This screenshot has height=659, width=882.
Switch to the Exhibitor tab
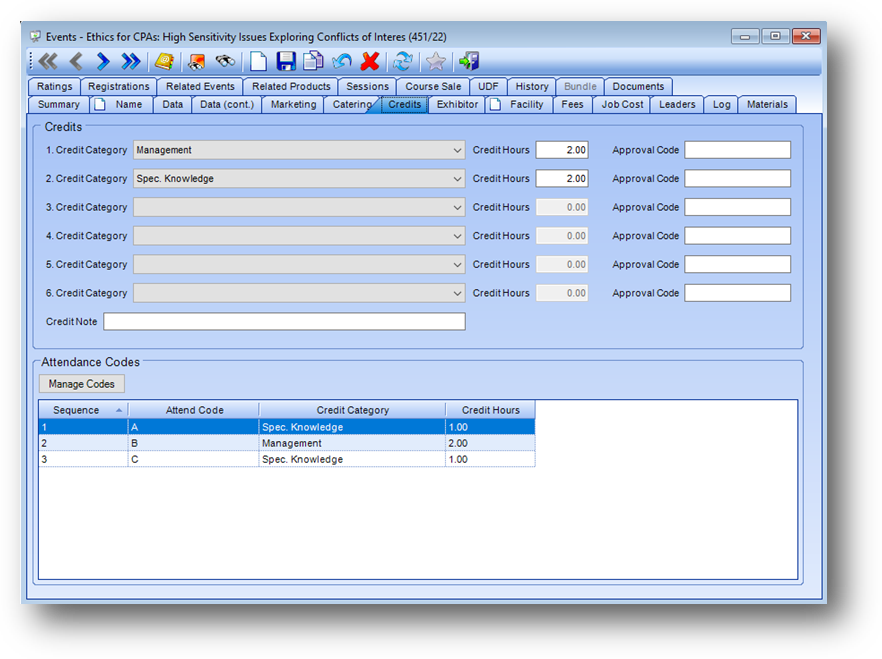click(457, 105)
